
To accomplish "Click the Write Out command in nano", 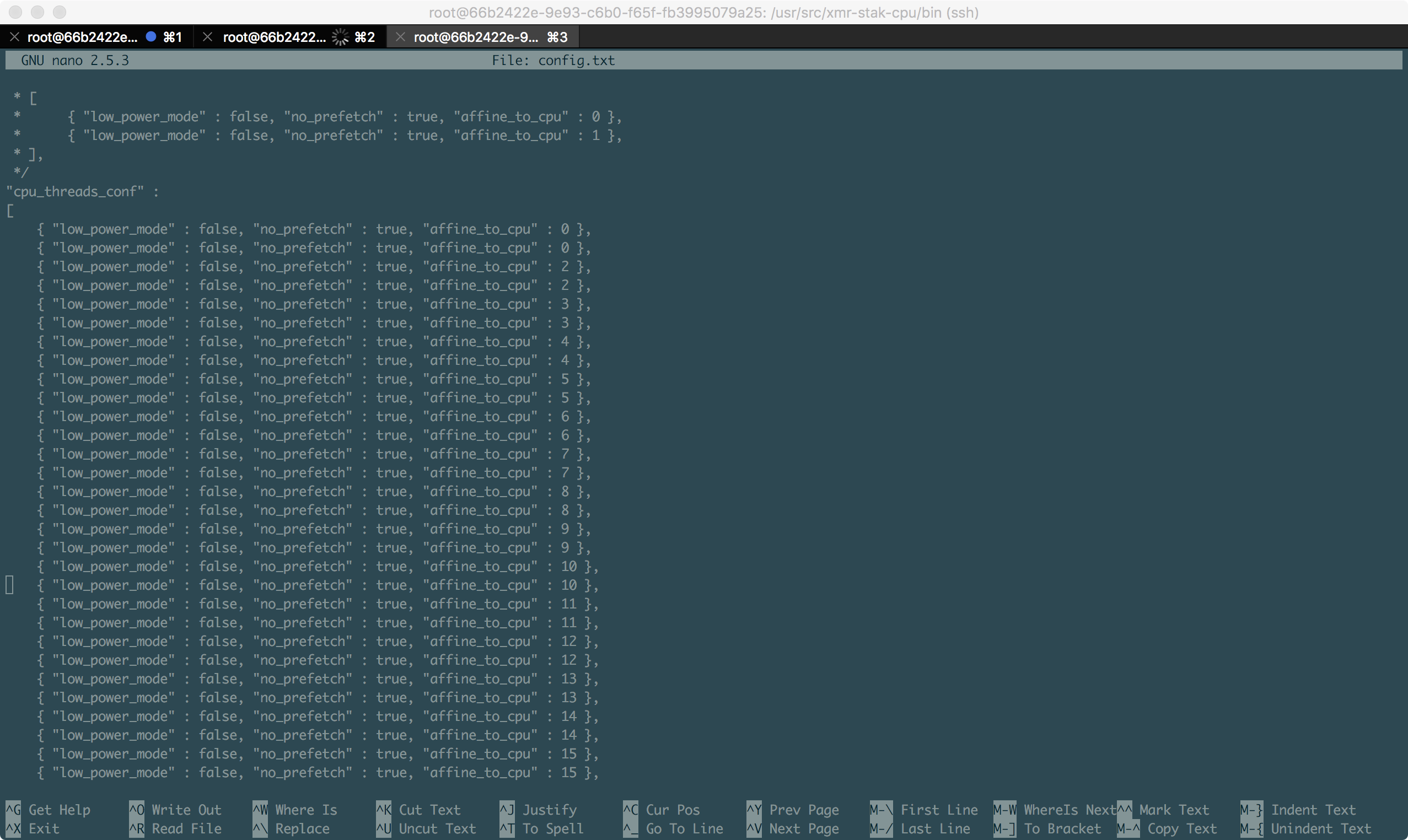I will point(186,810).
